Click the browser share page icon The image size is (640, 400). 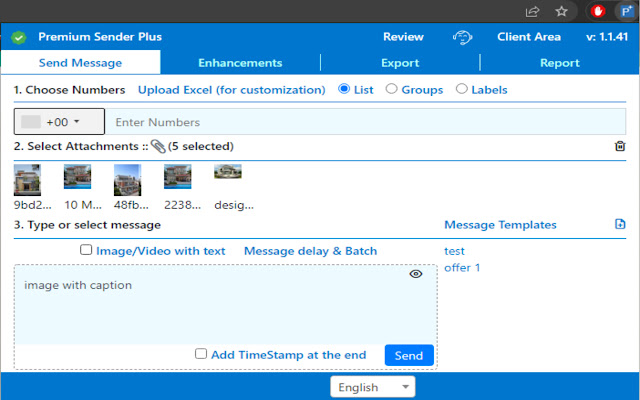click(x=533, y=11)
